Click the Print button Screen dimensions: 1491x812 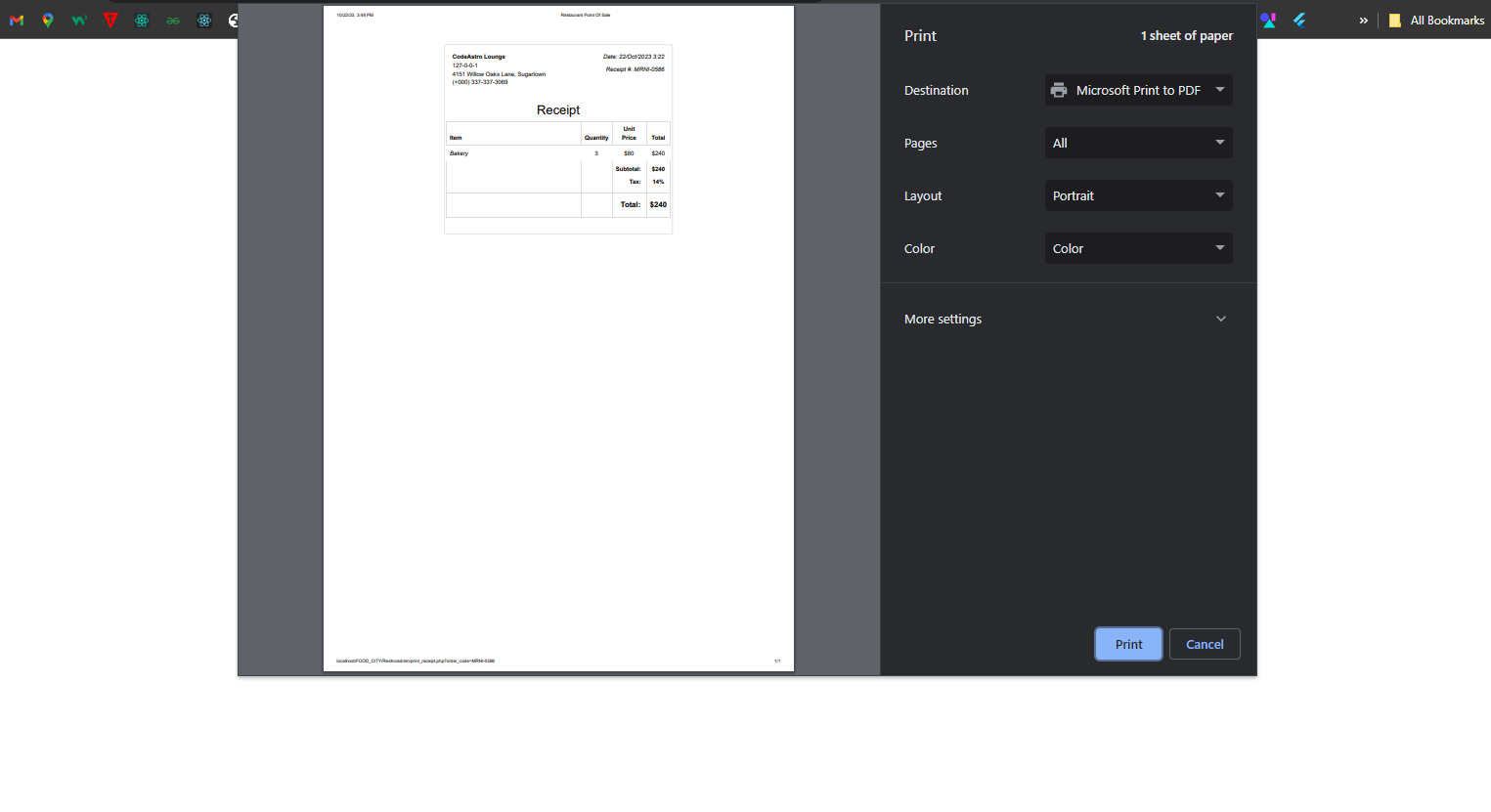[1127, 644]
